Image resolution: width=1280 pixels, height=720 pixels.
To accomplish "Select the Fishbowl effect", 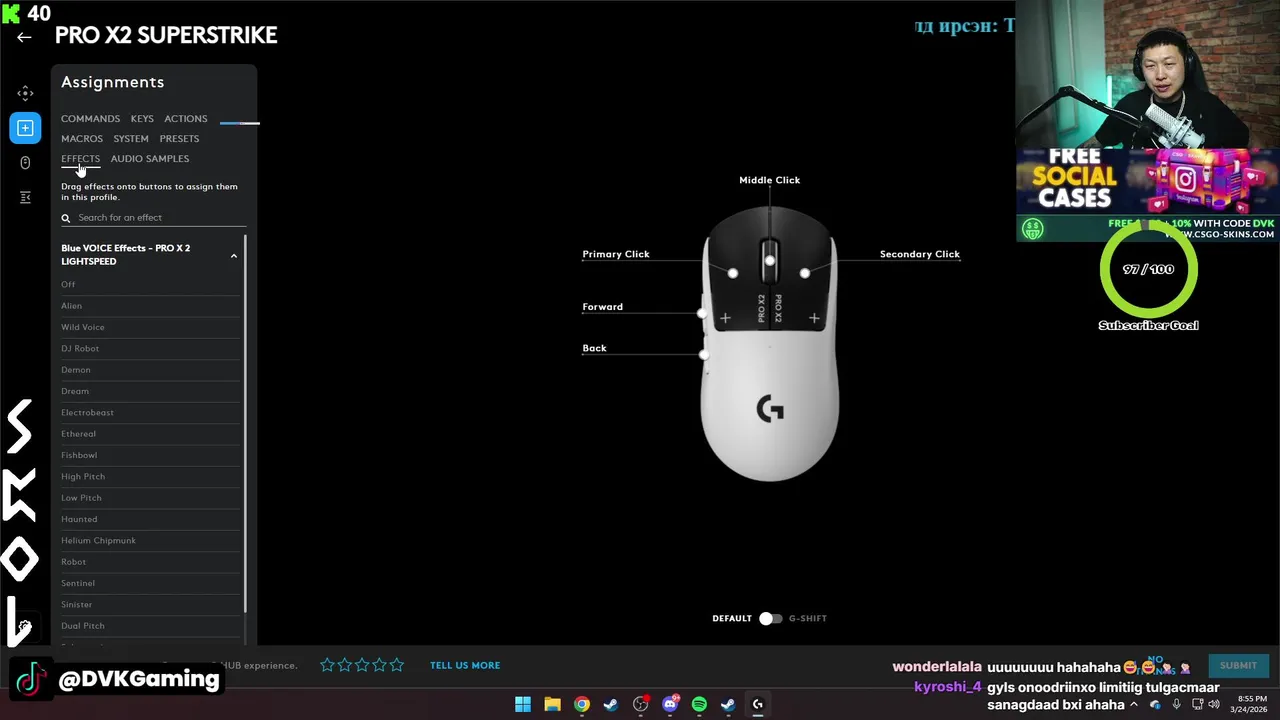I will point(150,455).
